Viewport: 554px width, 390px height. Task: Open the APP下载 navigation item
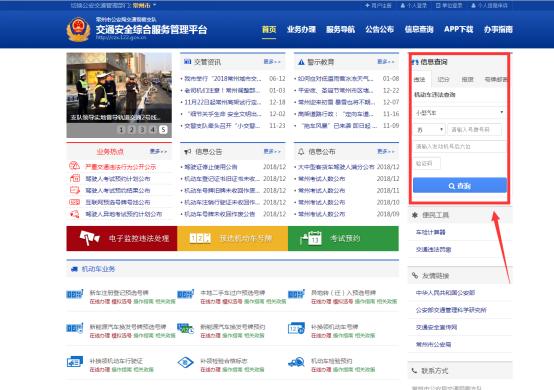point(458,29)
